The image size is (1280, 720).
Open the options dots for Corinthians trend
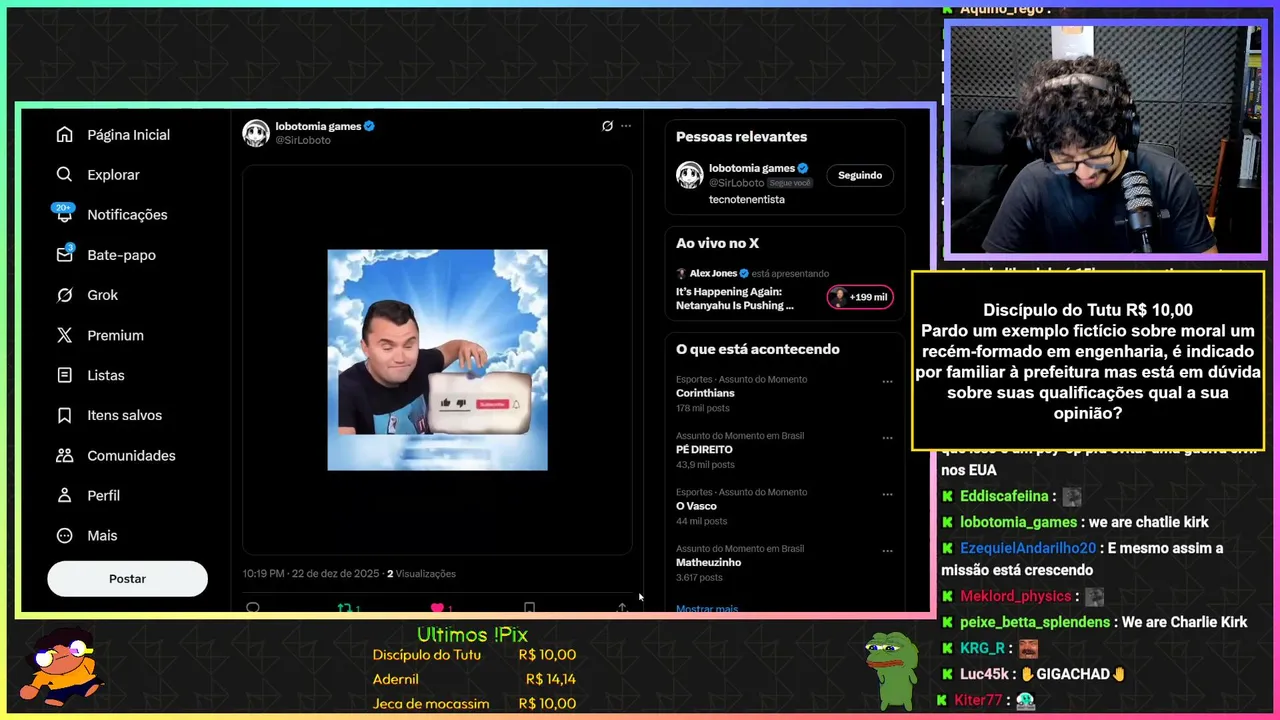coord(887,381)
